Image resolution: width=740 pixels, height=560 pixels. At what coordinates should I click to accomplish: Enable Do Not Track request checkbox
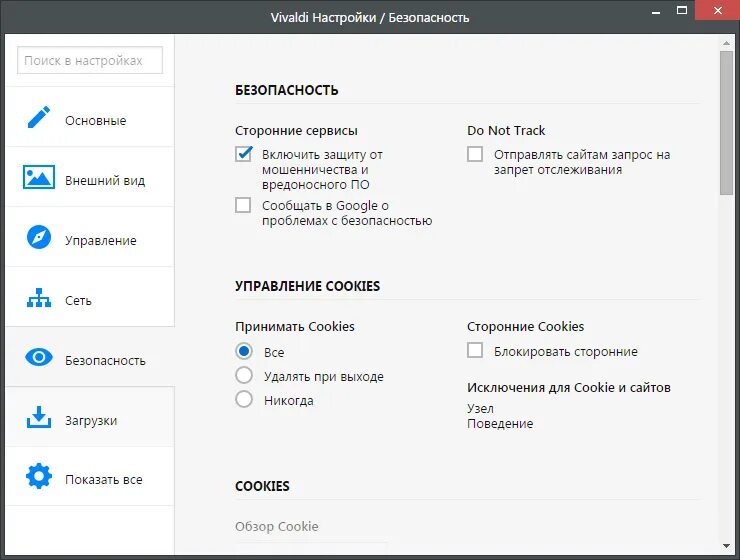tap(475, 154)
